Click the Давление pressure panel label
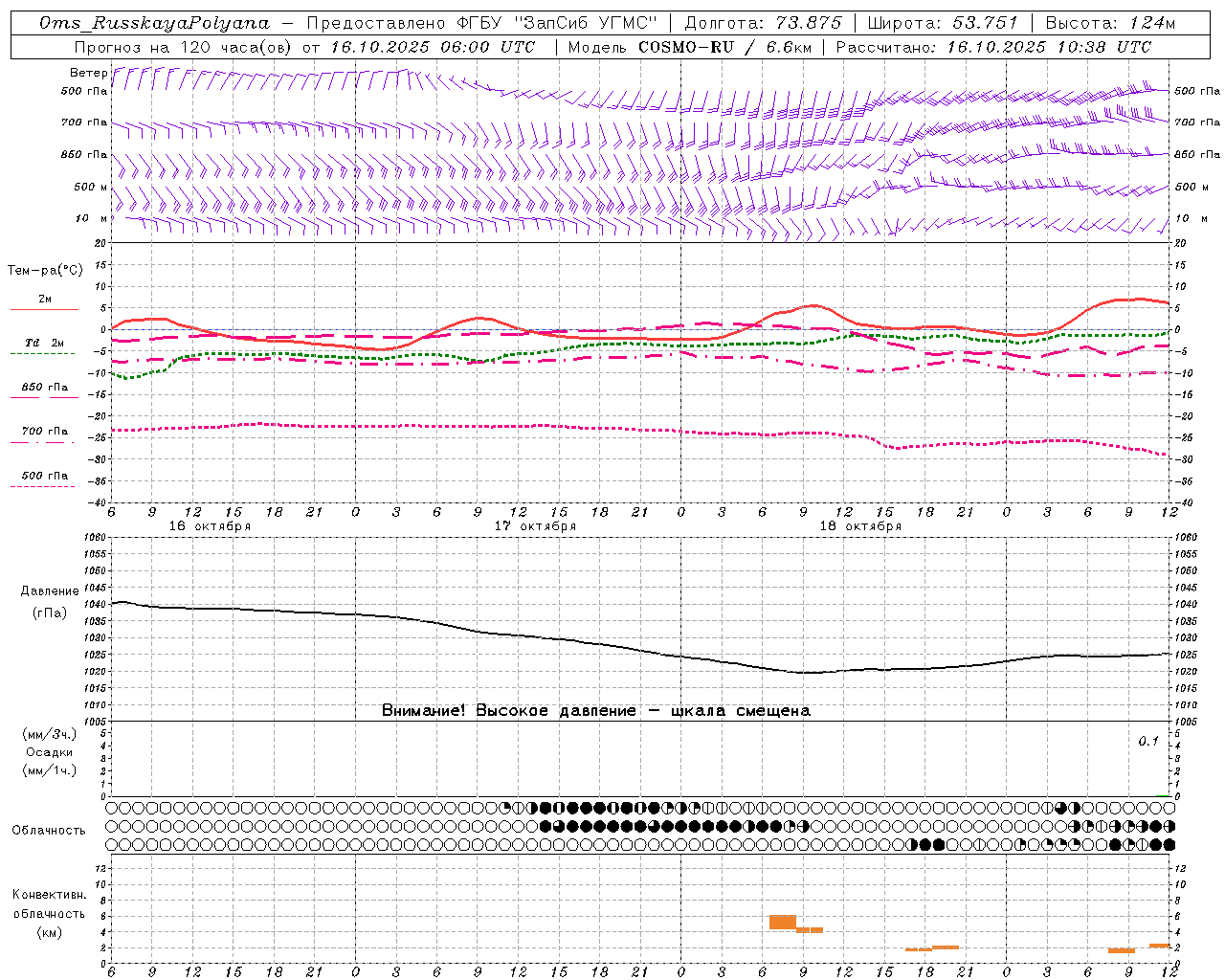This screenshot has width=1225, height=980. click(x=50, y=591)
